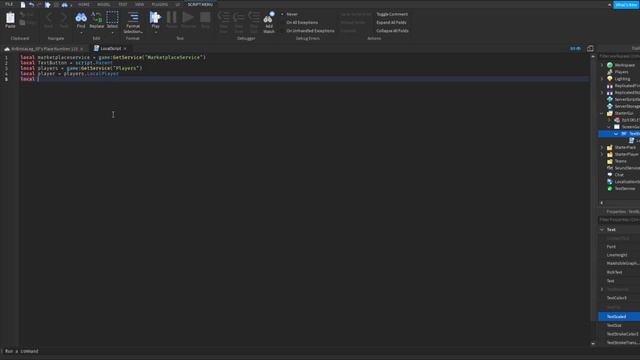Click the Workspace globe icon in Explorer
This screenshot has width=640, height=360.
point(610,65)
